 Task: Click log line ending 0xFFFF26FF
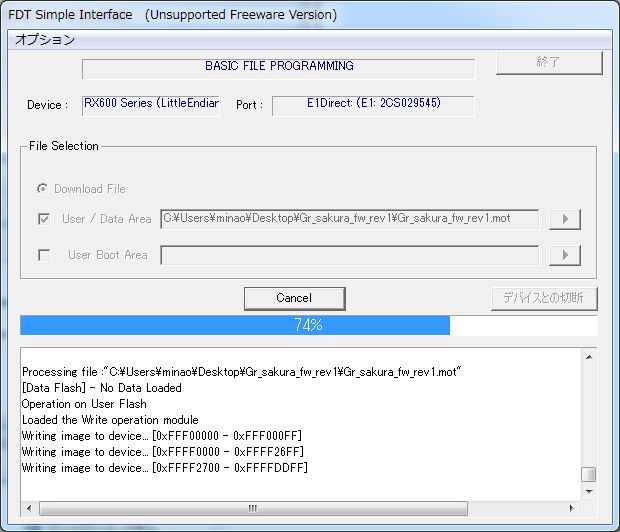pyautogui.click(x=163, y=452)
